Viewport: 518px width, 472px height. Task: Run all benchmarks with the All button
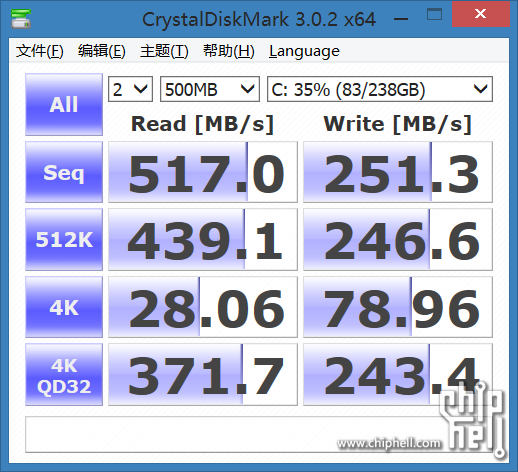click(x=64, y=104)
